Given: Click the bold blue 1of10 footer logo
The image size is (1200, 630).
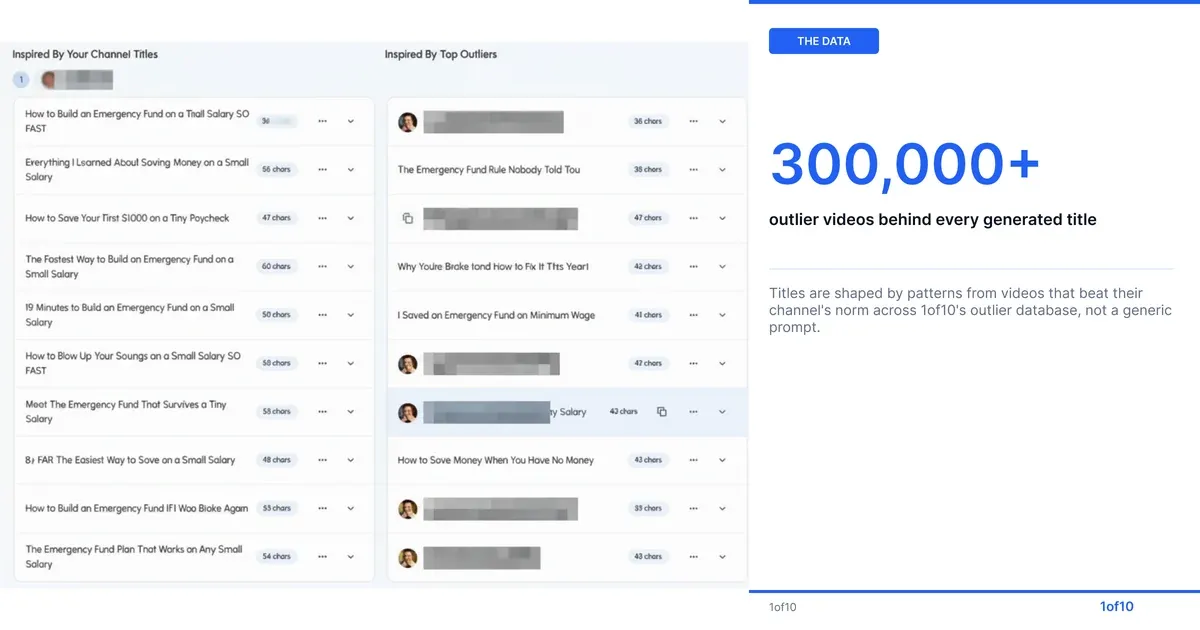Looking at the screenshot, I should (1117, 606).
